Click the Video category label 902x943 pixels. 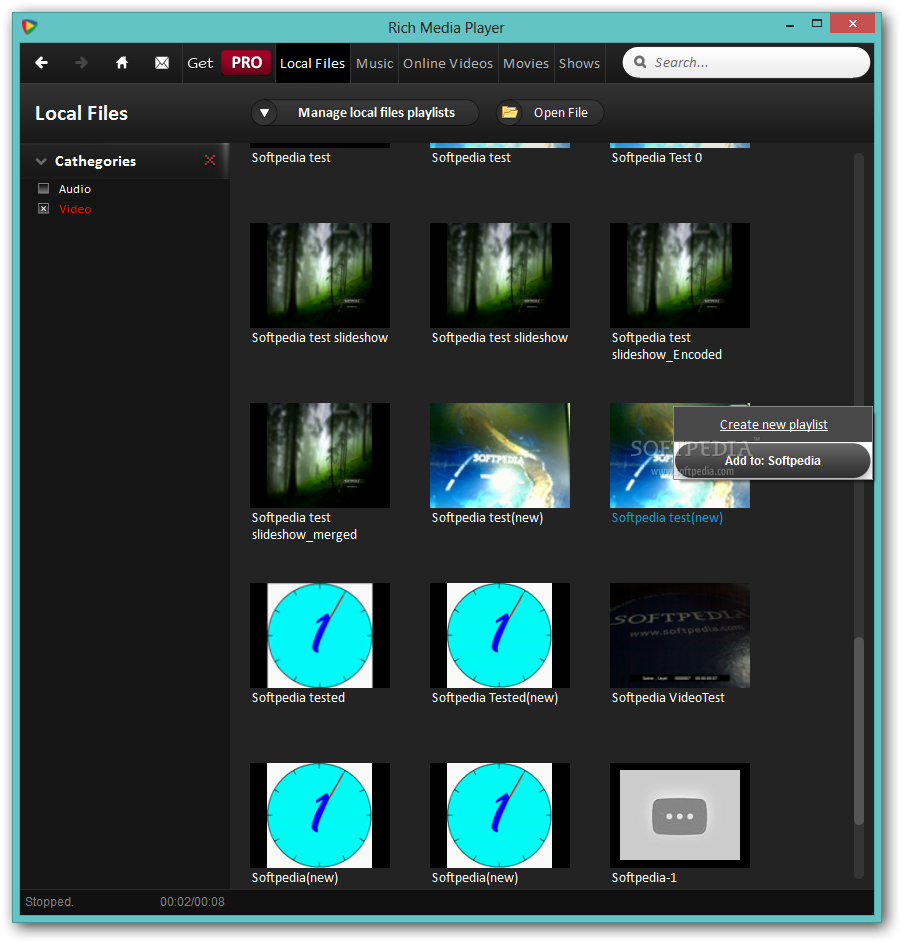pos(75,209)
